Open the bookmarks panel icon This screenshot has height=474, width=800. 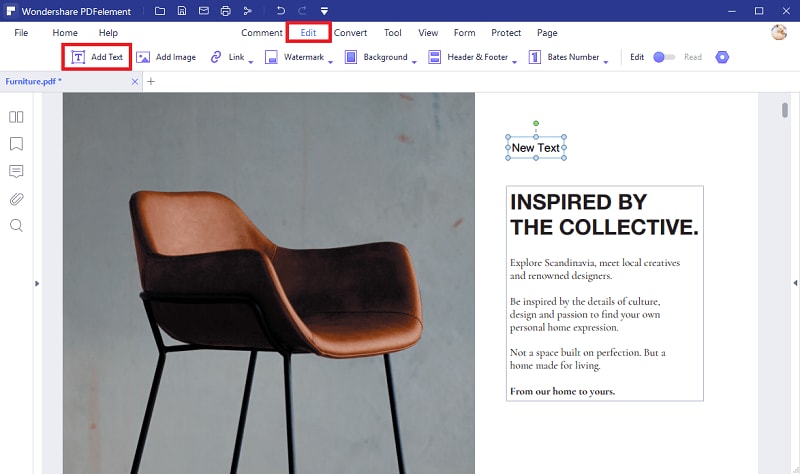(16, 144)
